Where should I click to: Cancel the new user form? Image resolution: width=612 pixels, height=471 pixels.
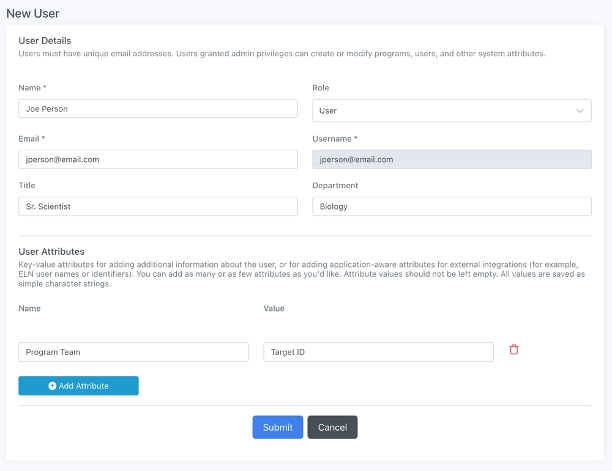click(x=332, y=427)
